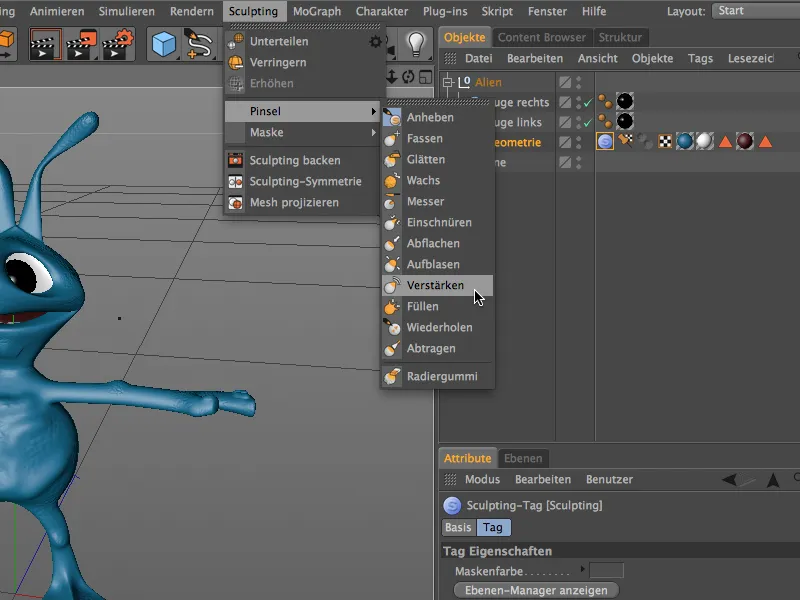The width and height of the screenshot is (800, 600).
Task: Switch to Struktur tab
Action: (620, 37)
